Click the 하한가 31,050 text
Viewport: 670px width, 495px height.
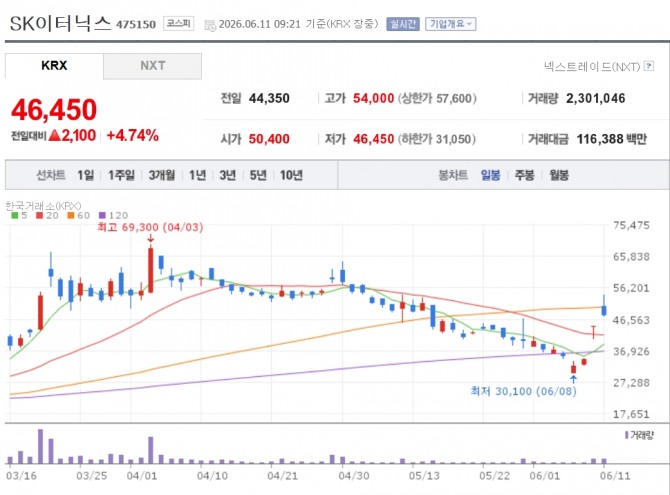click(x=437, y=139)
